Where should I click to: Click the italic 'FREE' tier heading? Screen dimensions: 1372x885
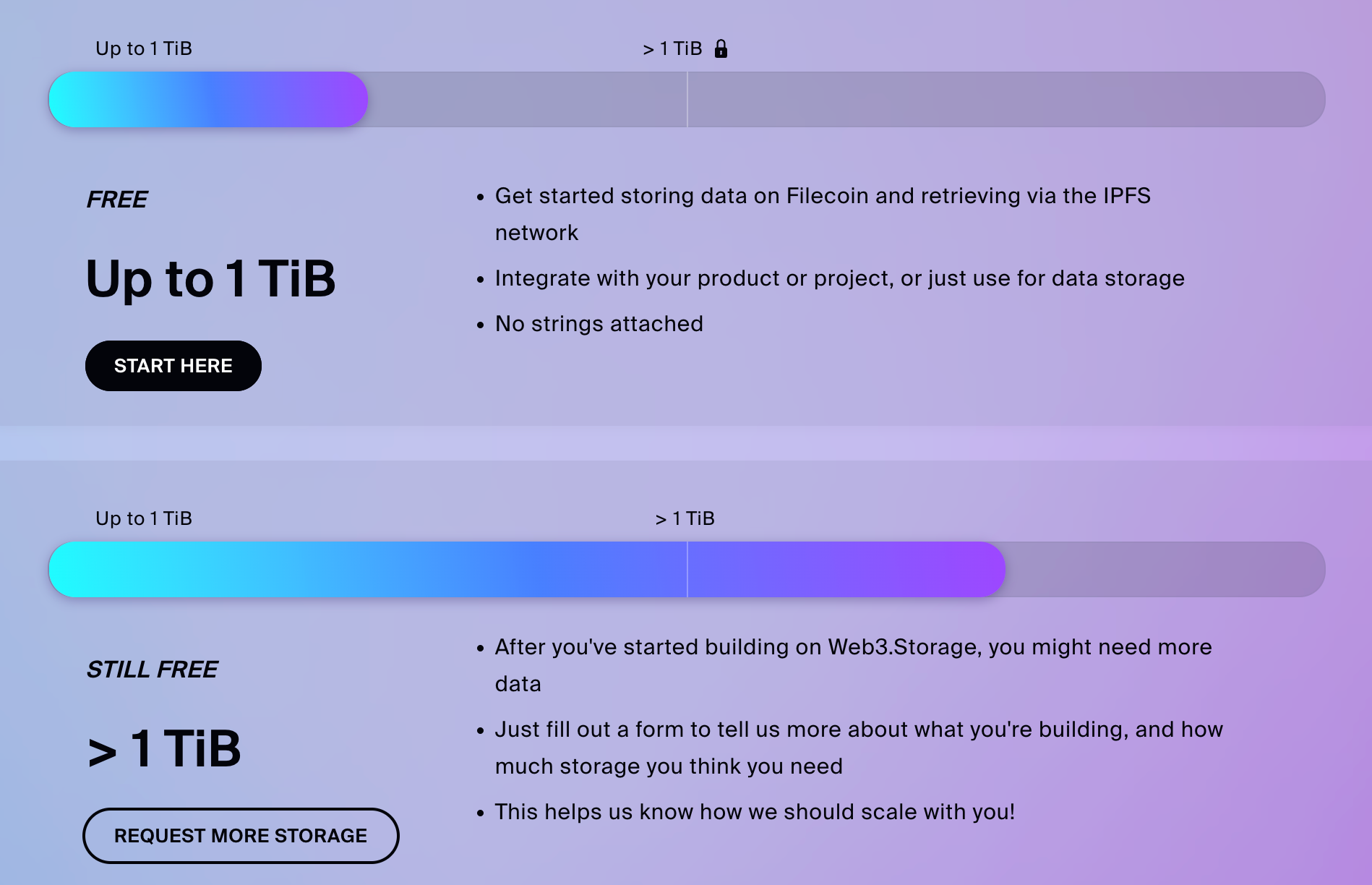coord(117,200)
